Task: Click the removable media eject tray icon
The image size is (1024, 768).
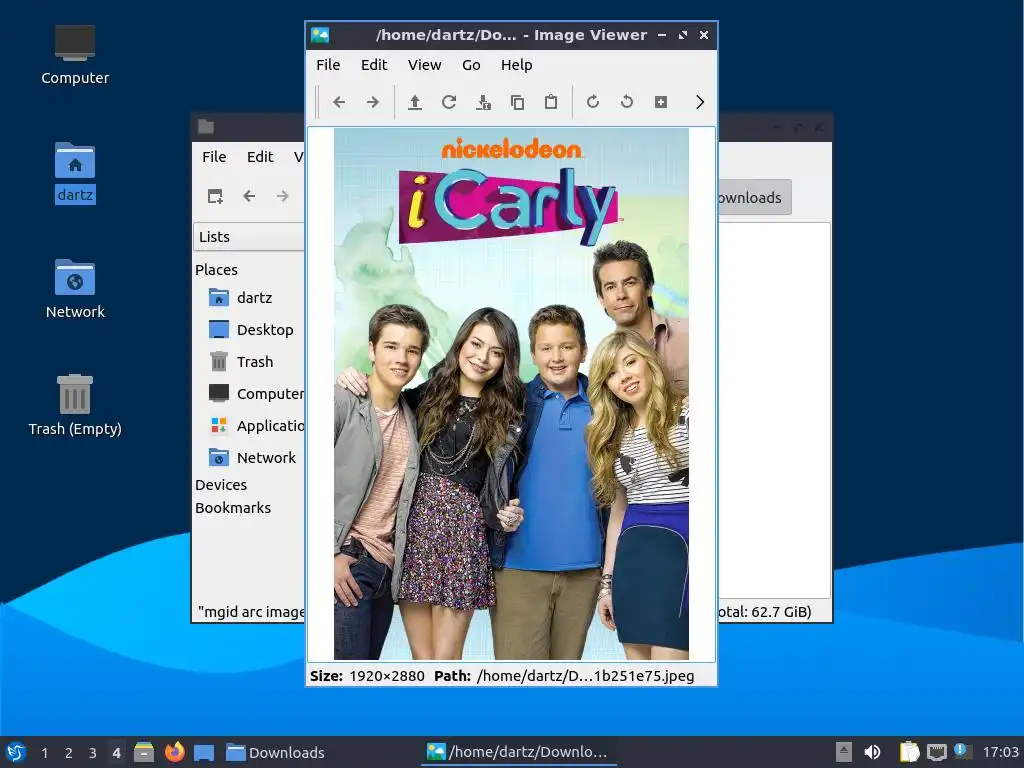Action: pyautogui.click(x=844, y=752)
